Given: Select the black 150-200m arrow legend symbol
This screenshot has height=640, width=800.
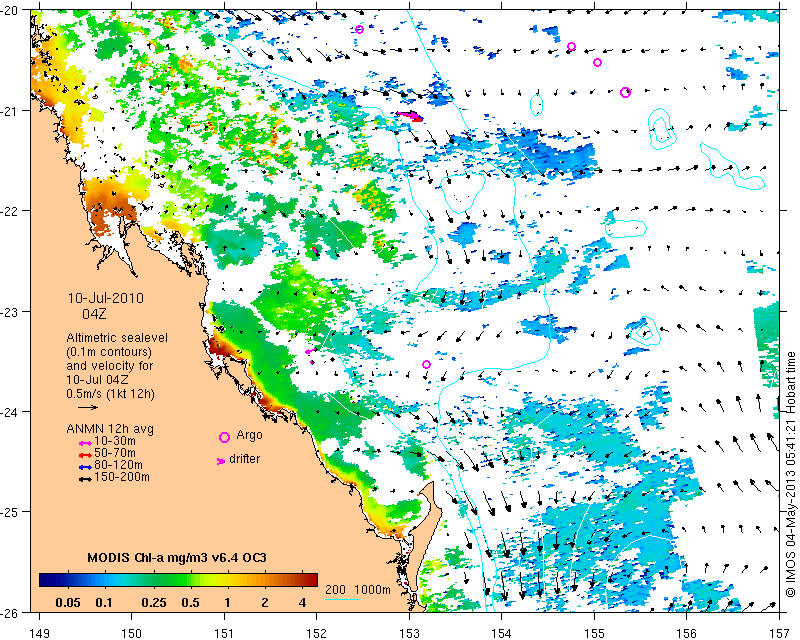Looking at the screenshot, I should pyautogui.click(x=85, y=479).
